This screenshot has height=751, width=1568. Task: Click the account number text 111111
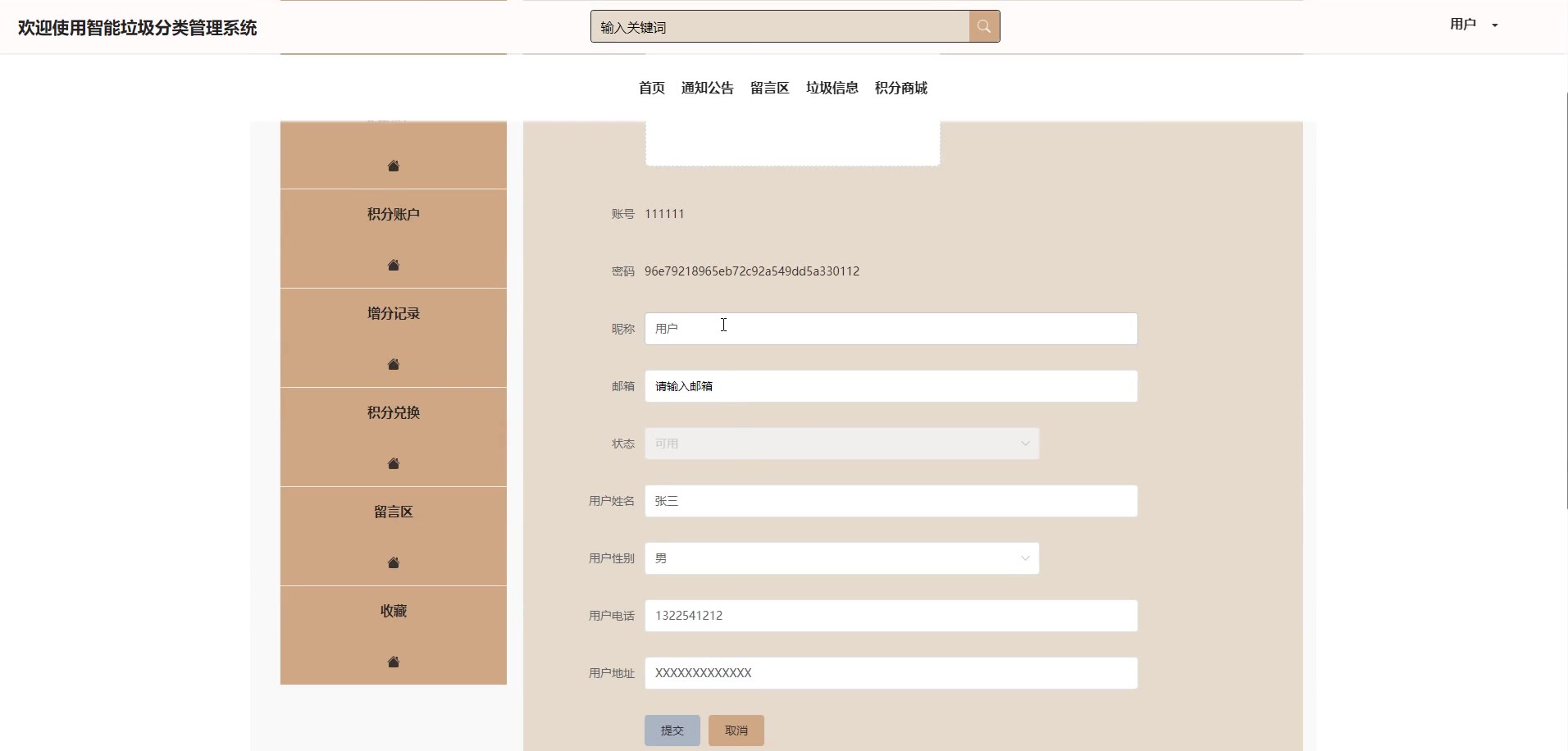tap(664, 214)
